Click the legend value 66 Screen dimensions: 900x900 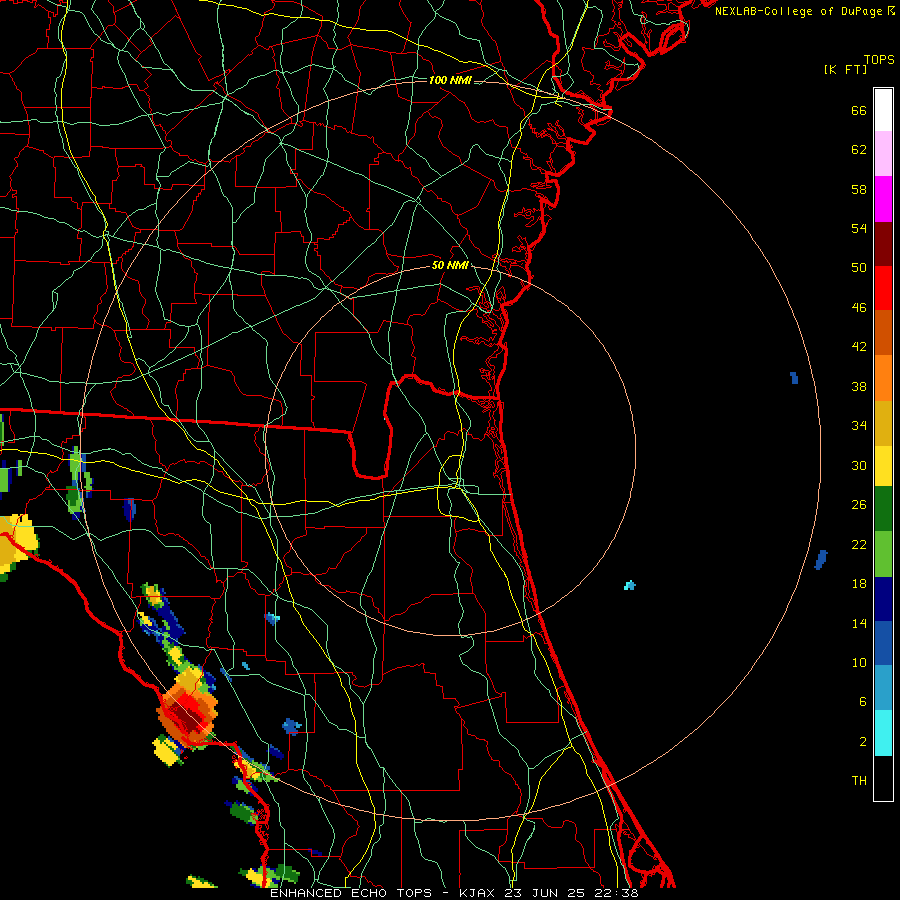pos(859,110)
